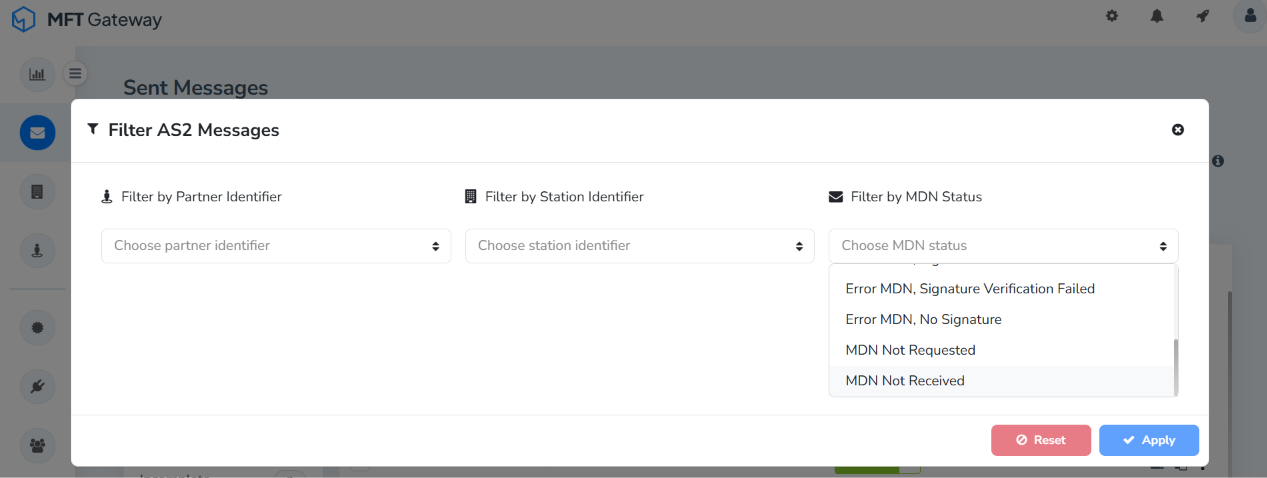
Task: Open the stations building sidebar icon
Action: (x=37, y=192)
